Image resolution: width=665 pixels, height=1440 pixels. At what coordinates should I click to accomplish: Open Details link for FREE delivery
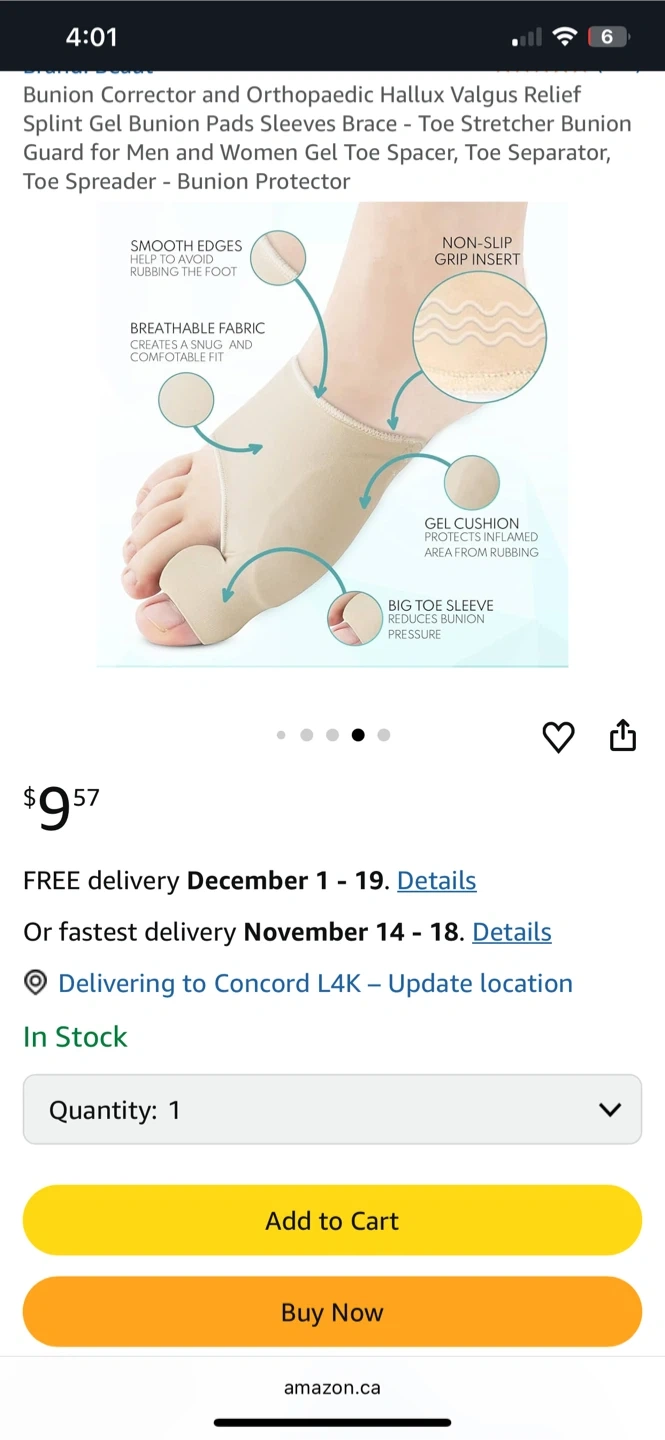[x=436, y=880]
